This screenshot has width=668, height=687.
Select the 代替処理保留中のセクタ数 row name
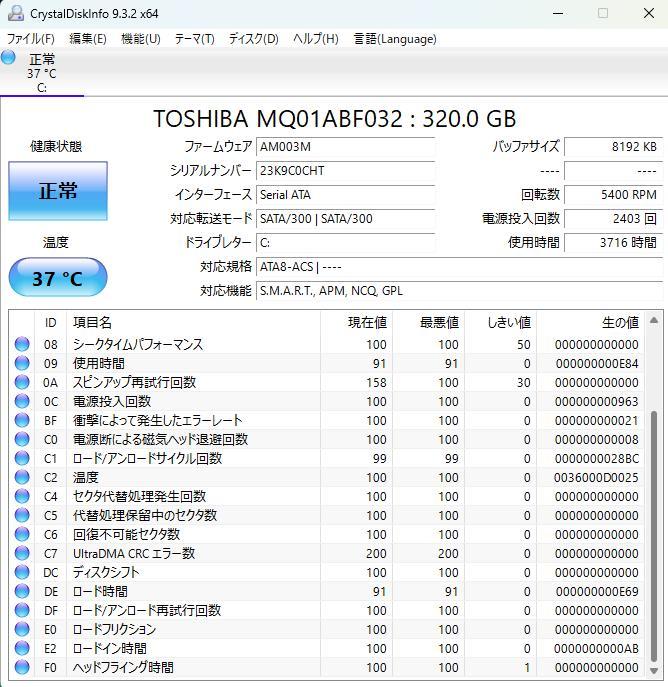tap(145, 515)
